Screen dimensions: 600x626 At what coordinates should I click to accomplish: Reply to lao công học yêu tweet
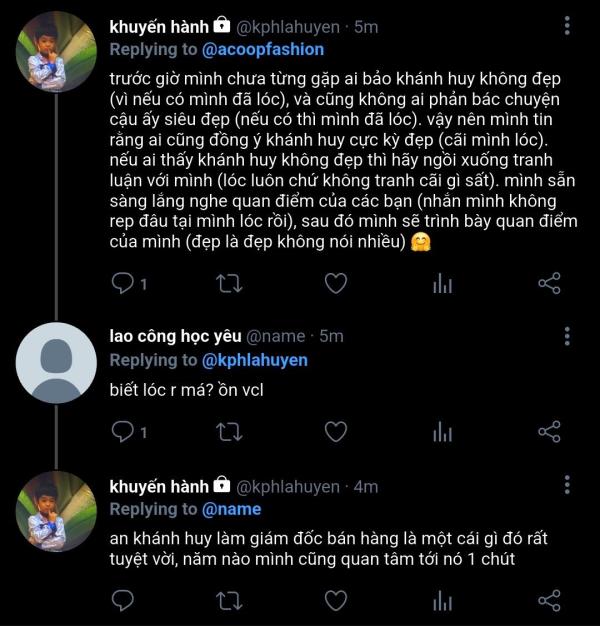123,432
